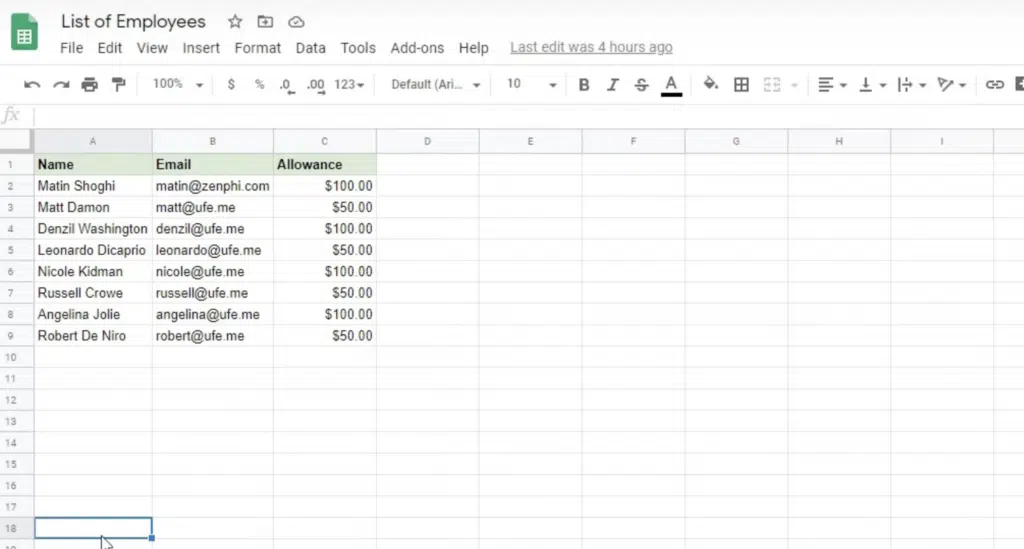Image resolution: width=1024 pixels, height=549 pixels.
Task: Select column A header
Action: tap(93, 141)
